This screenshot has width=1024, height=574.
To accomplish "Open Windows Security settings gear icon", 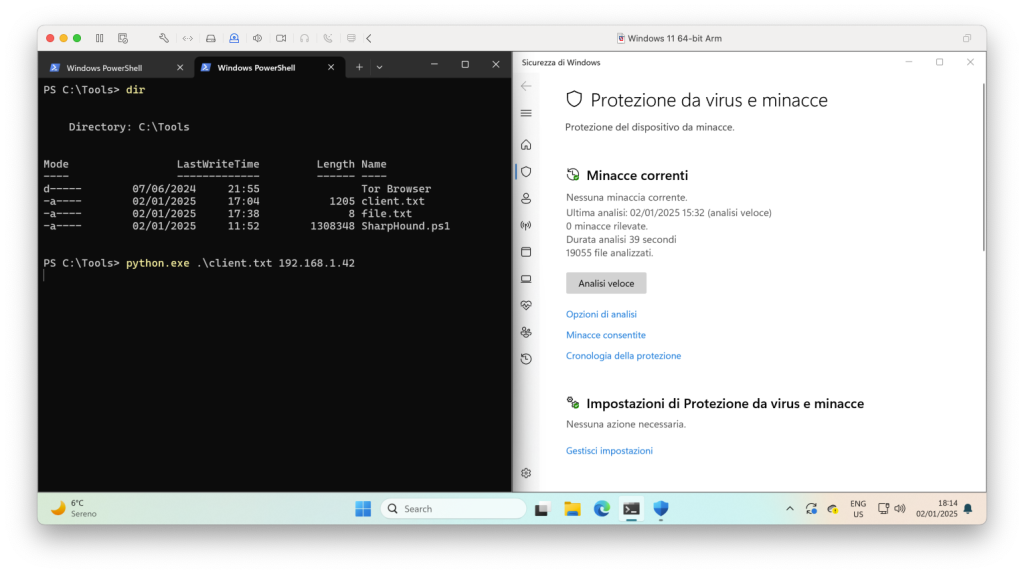I will (x=526, y=473).
